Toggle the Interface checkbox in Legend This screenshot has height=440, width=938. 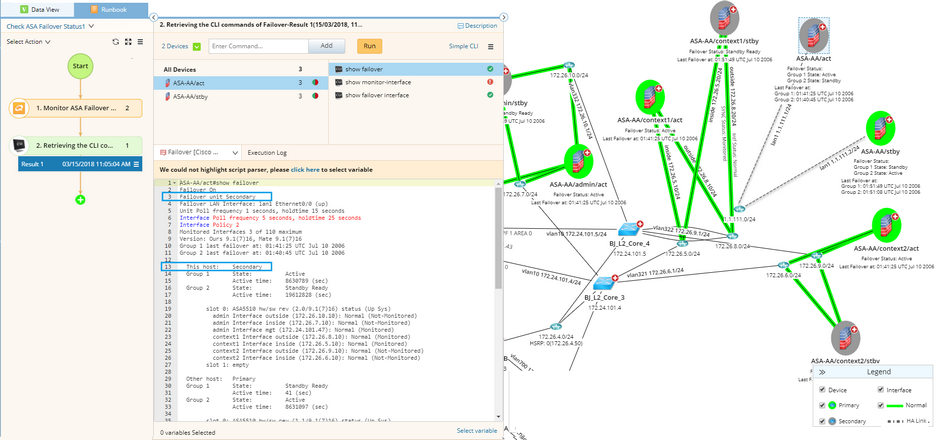(x=880, y=390)
